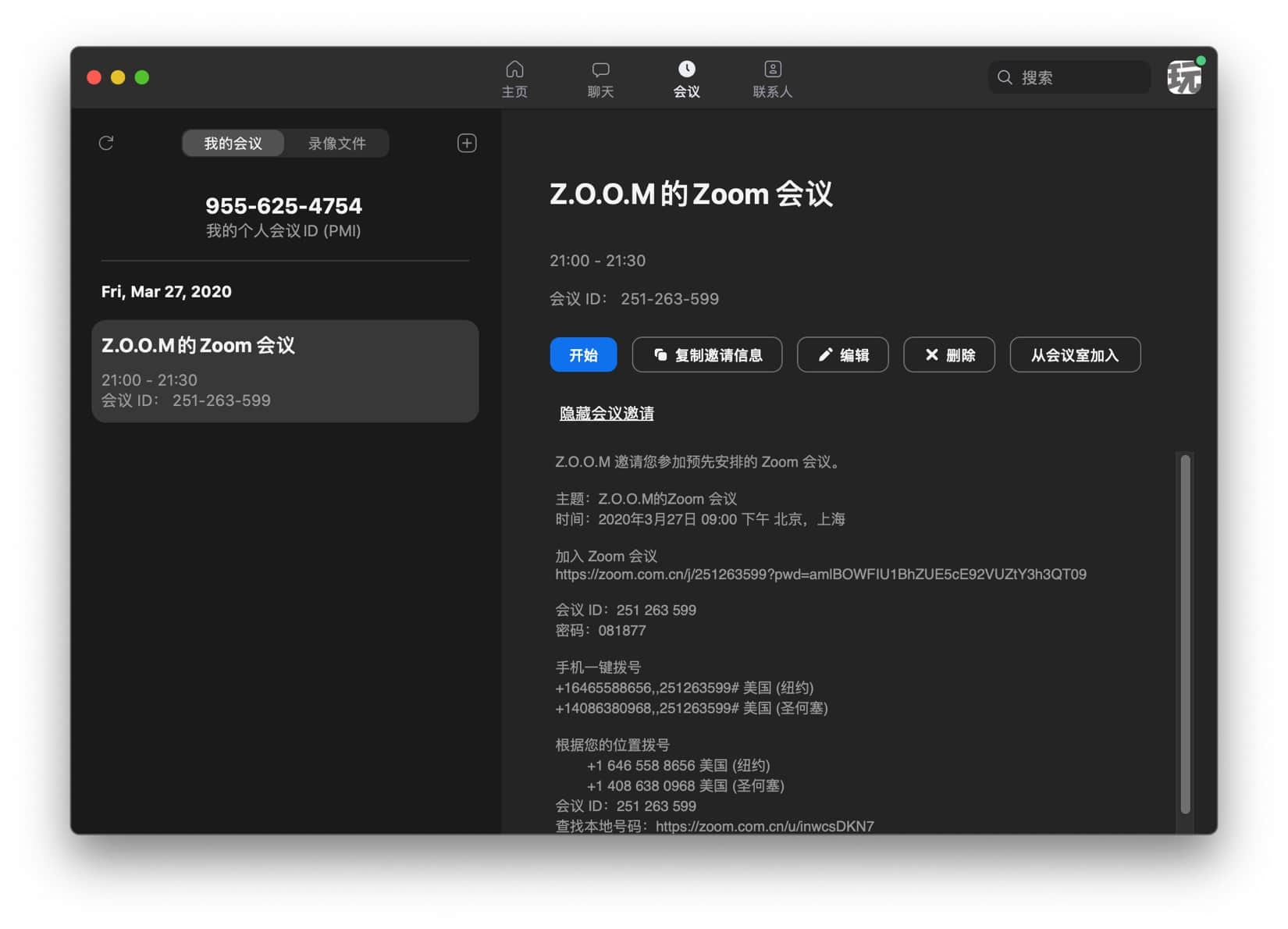Image resolution: width=1288 pixels, height=929 pixels.
Task: Click the 21:00 - 21:30 time in detail pane
Action: 597,261
